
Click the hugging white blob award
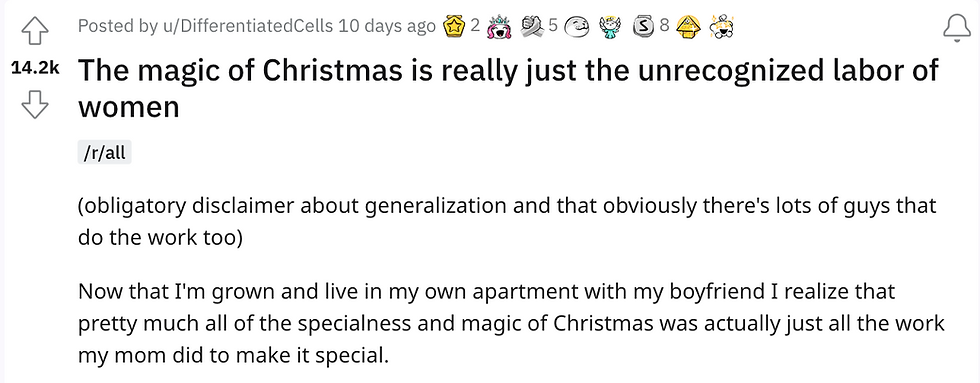coord(576,27)
